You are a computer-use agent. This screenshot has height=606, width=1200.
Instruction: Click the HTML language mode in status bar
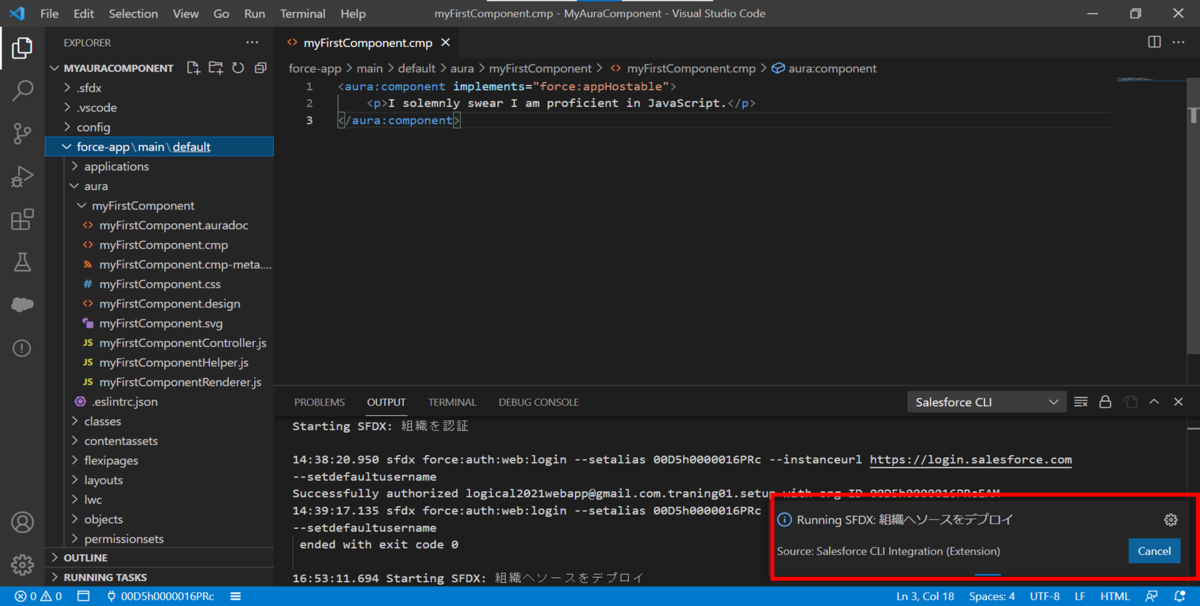point(1114,596)
